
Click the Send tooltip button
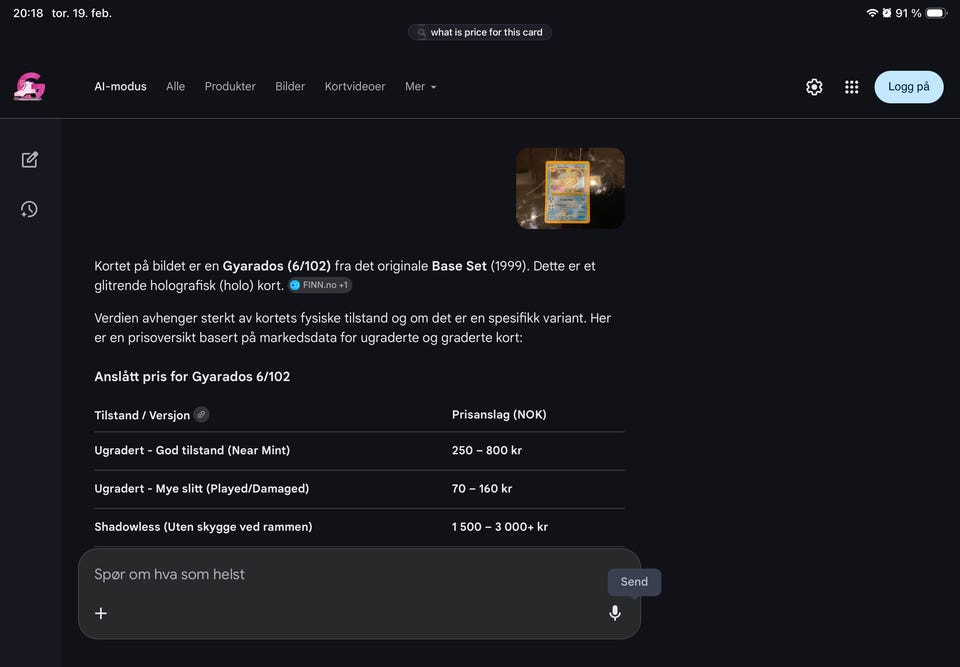click(634, 582)
